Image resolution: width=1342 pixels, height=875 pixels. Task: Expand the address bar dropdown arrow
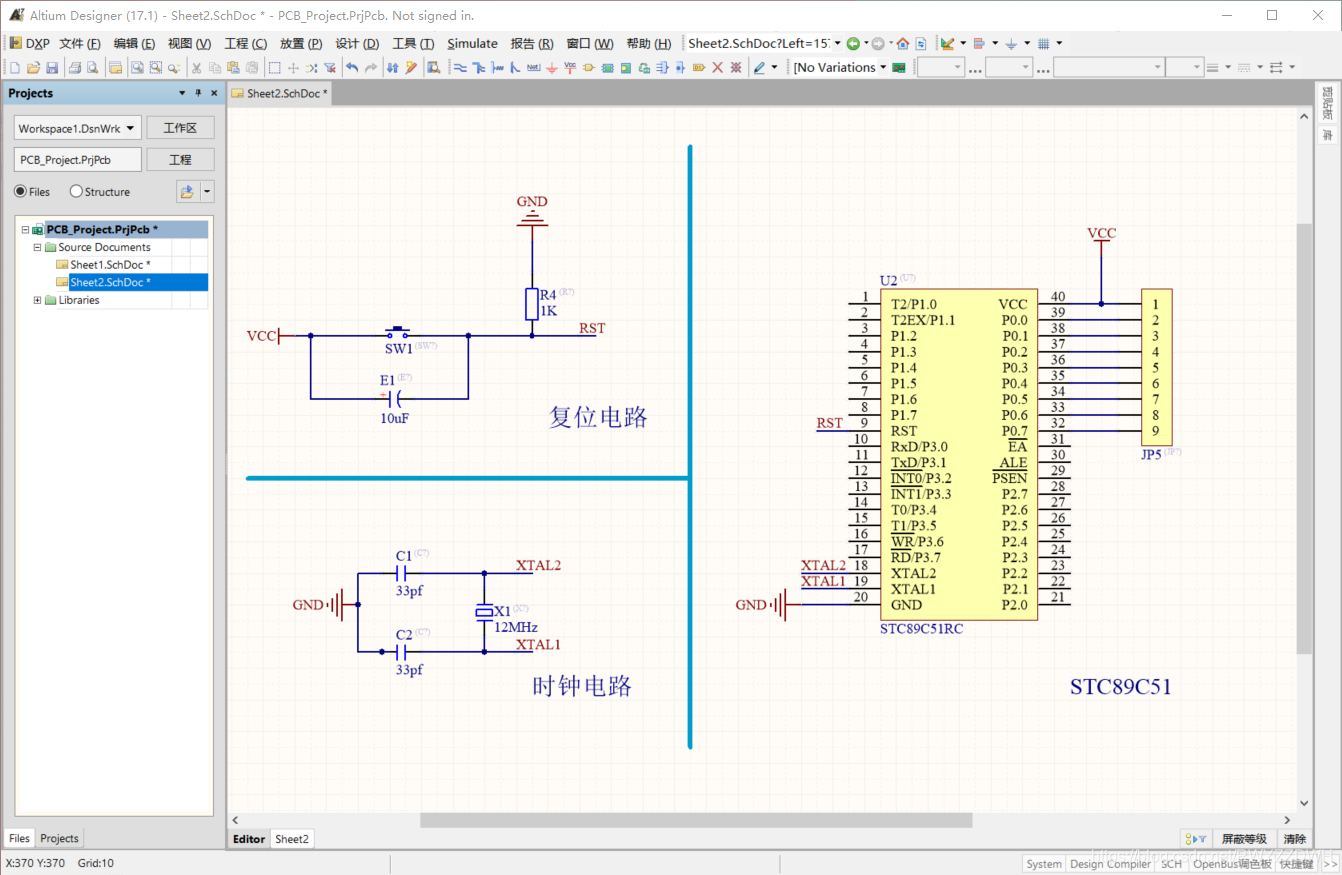837,43
